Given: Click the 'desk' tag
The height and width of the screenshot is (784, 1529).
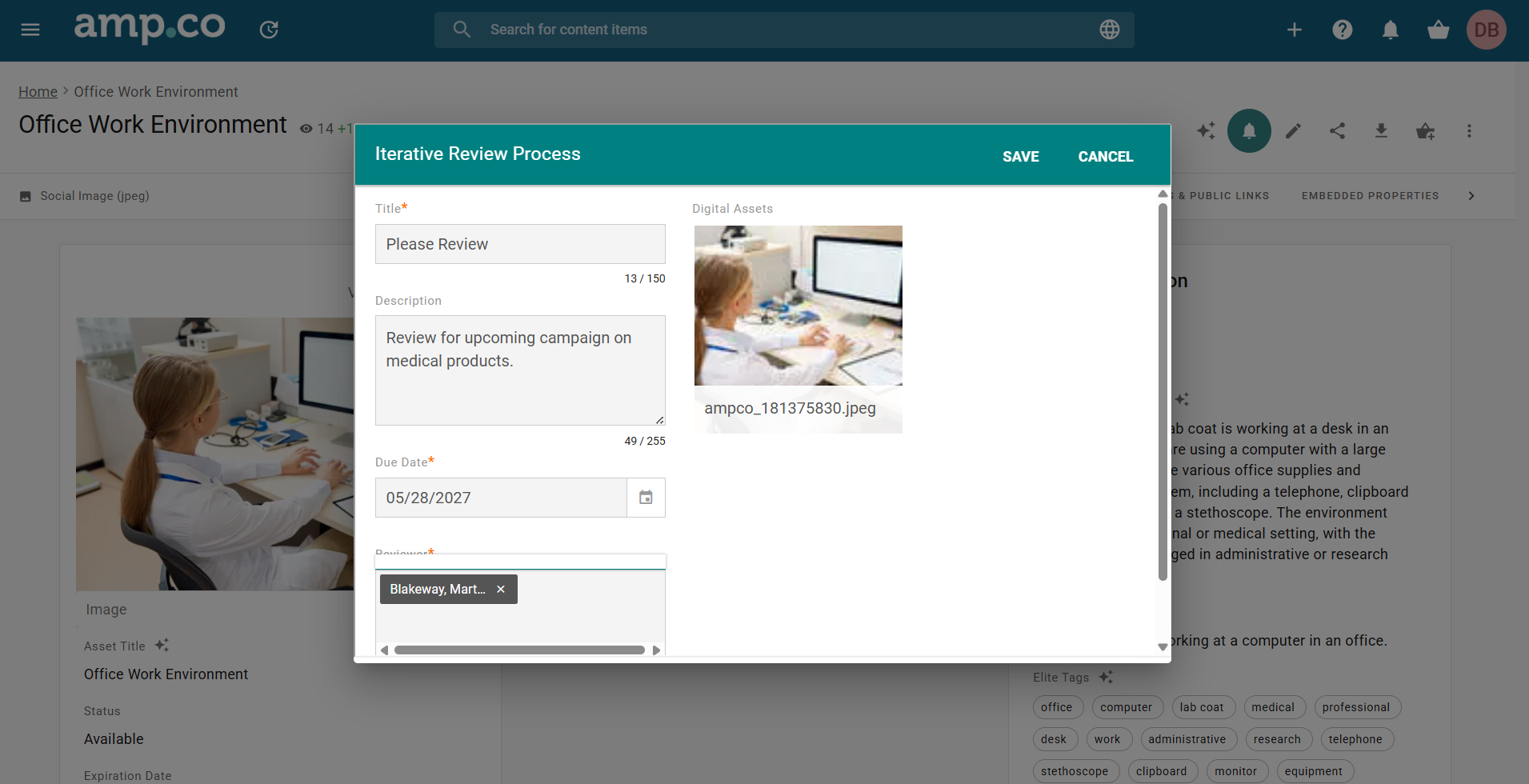Looking at the screenshot, I should [1054, 739].
